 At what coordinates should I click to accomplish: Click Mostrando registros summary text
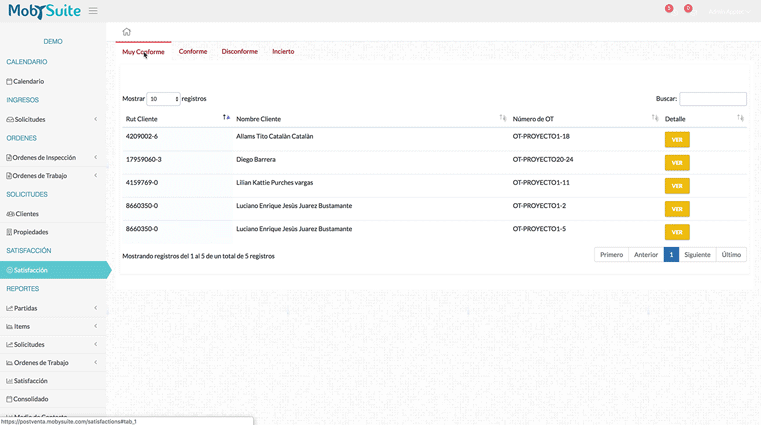pos(199,256)
